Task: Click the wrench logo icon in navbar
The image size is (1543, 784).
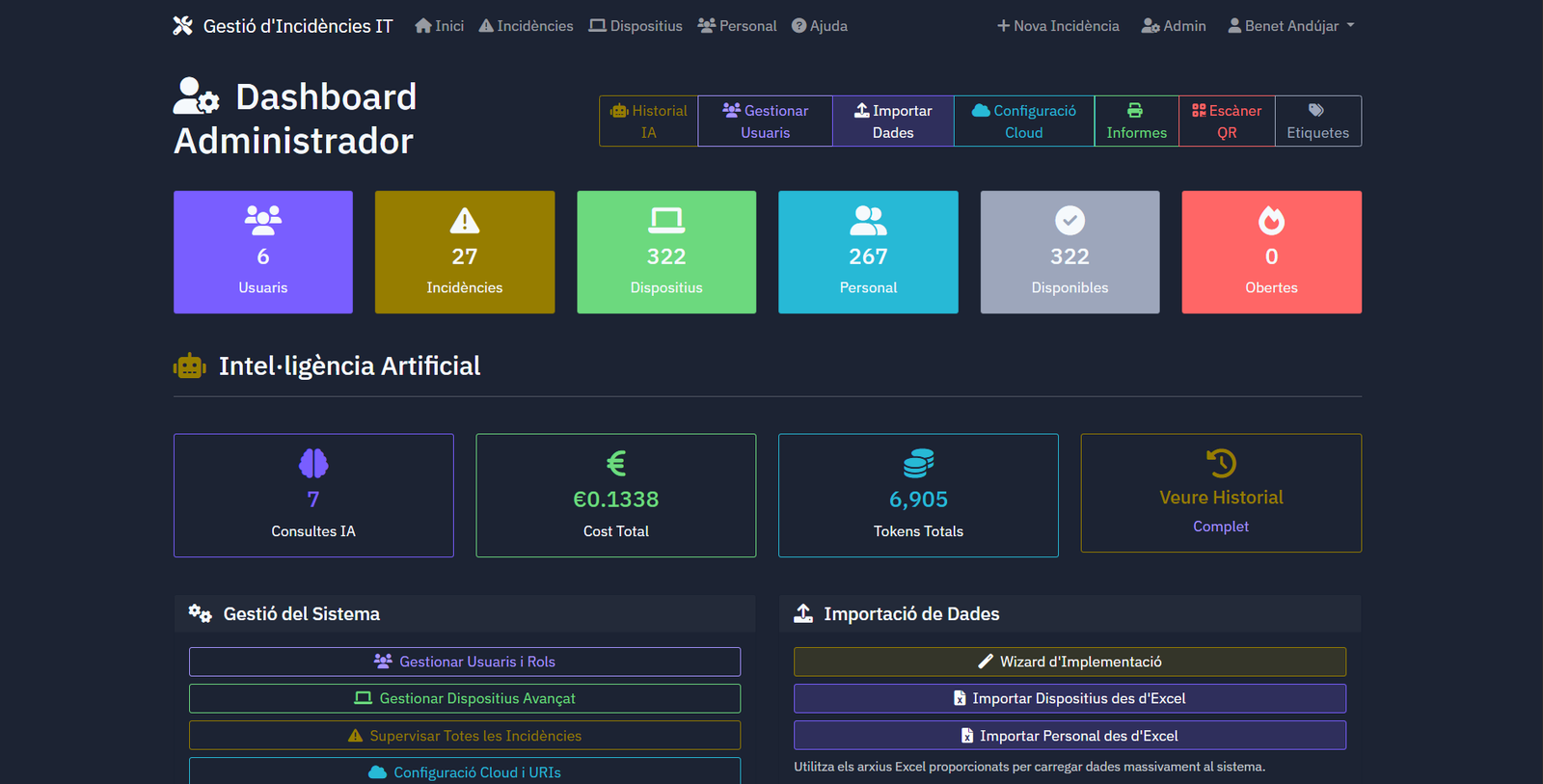Action: 182,26
